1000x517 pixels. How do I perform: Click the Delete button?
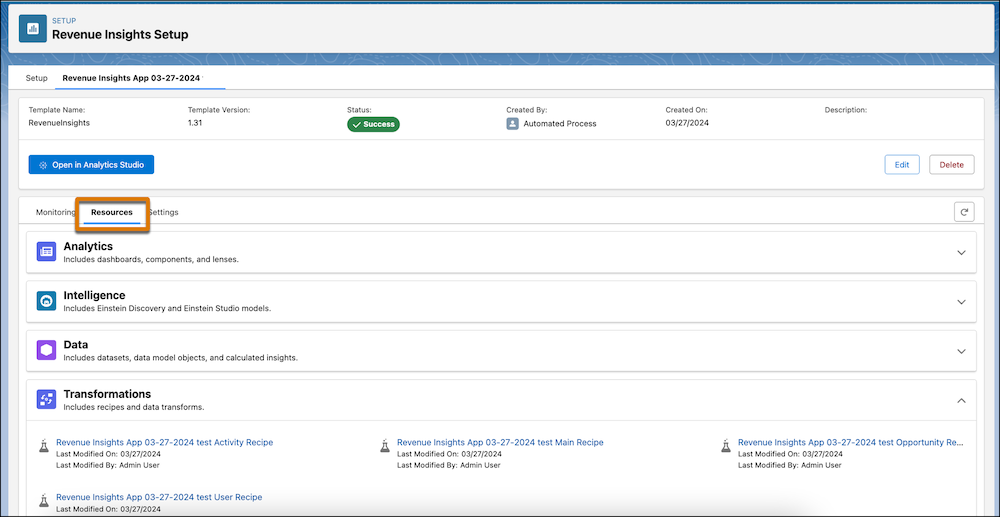pos(952,164)
